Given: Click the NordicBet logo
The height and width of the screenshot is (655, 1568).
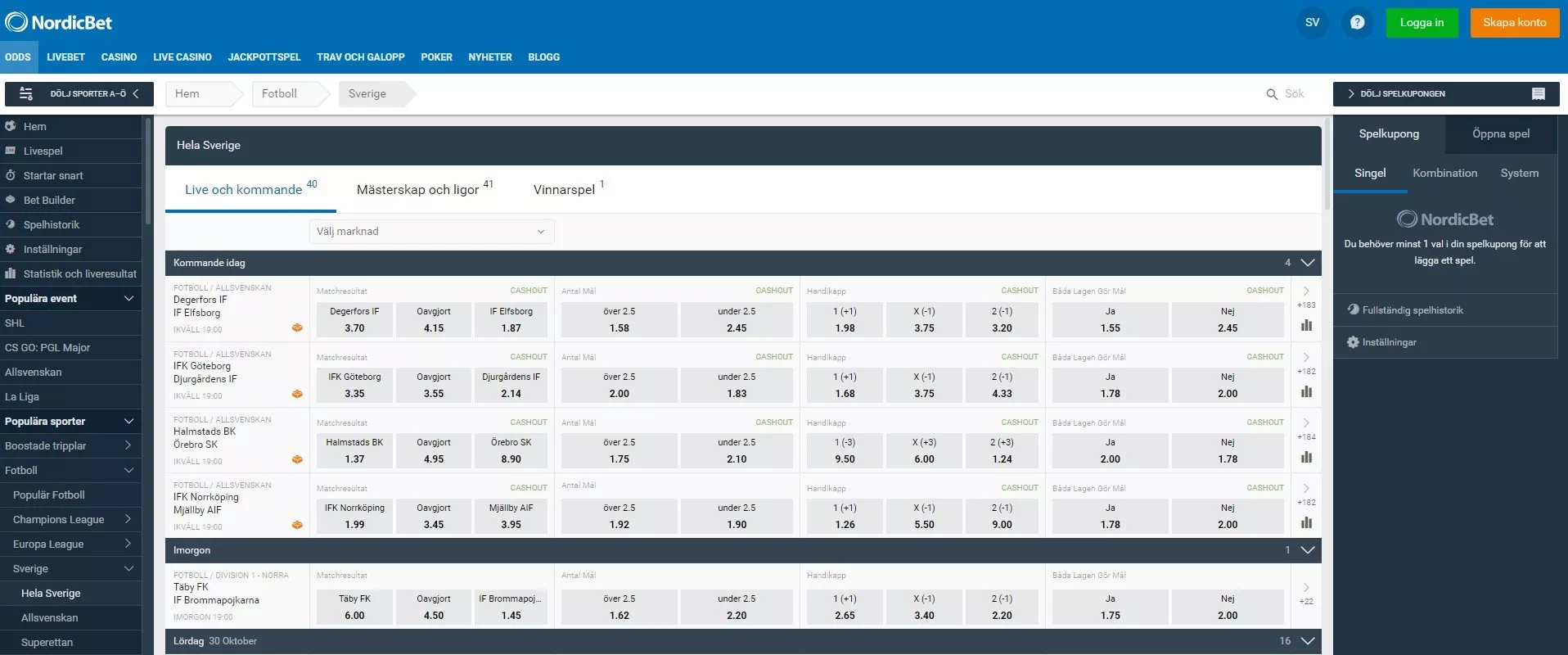Looking at the screenshot, I should [x=59, y=22].
